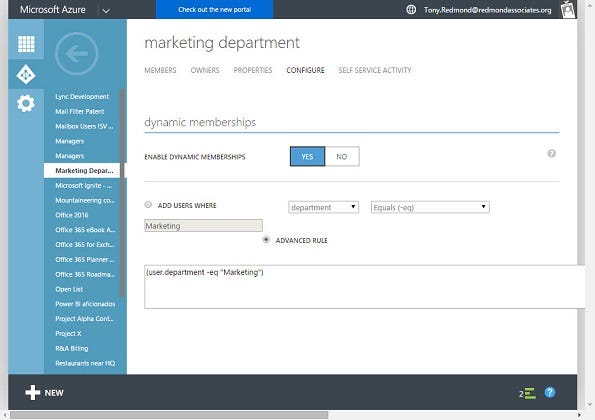595x420 pixels.
Task: Select Project X group
Action: pos(68,333)
